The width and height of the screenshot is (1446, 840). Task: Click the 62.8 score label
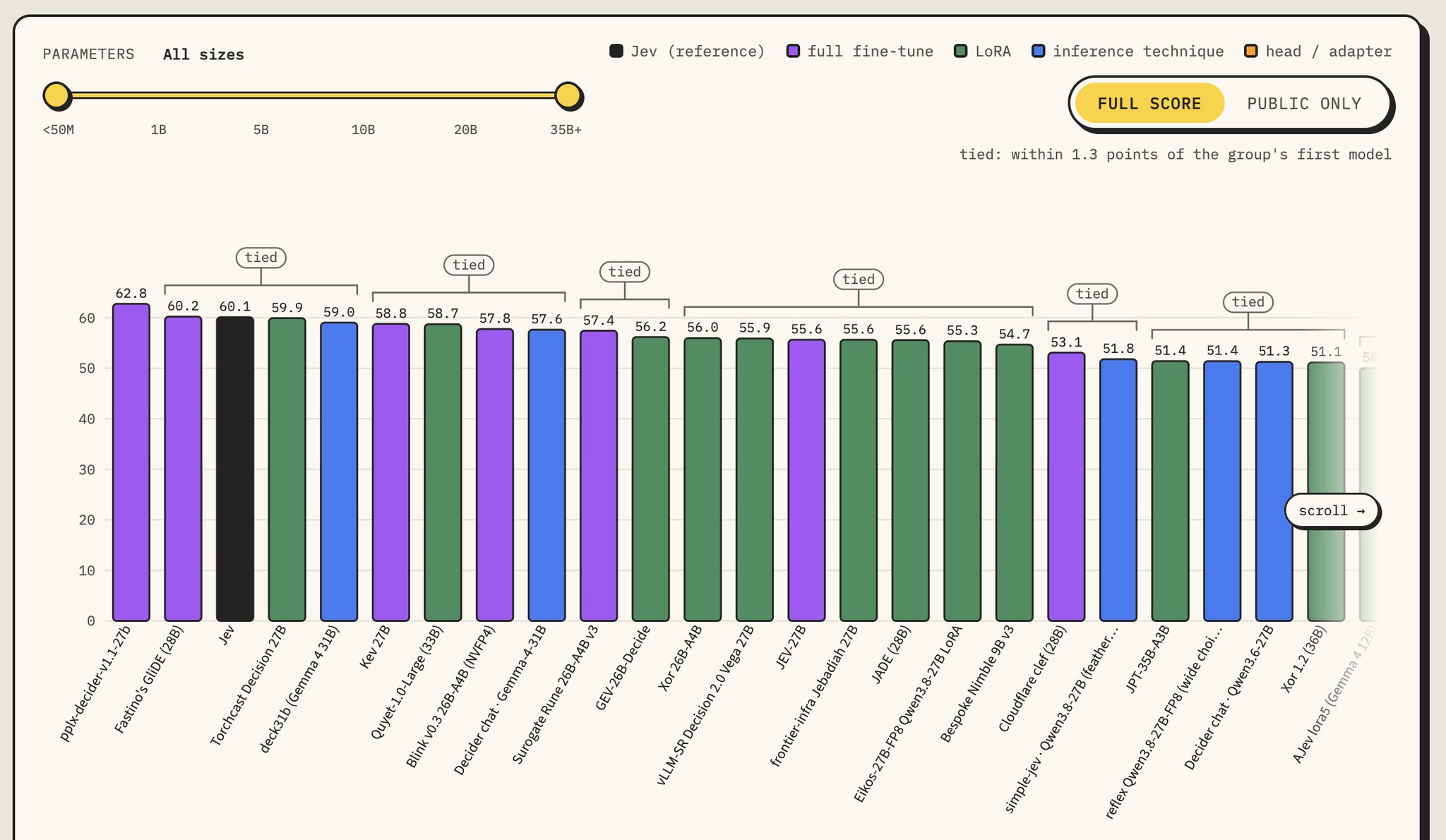click(131, 293)
